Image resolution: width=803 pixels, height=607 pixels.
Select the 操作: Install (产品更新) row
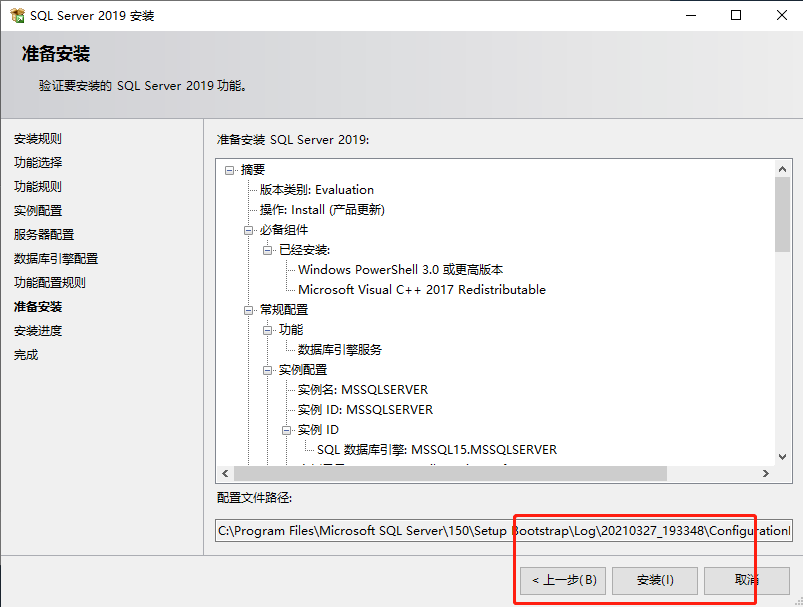point(322,210)
